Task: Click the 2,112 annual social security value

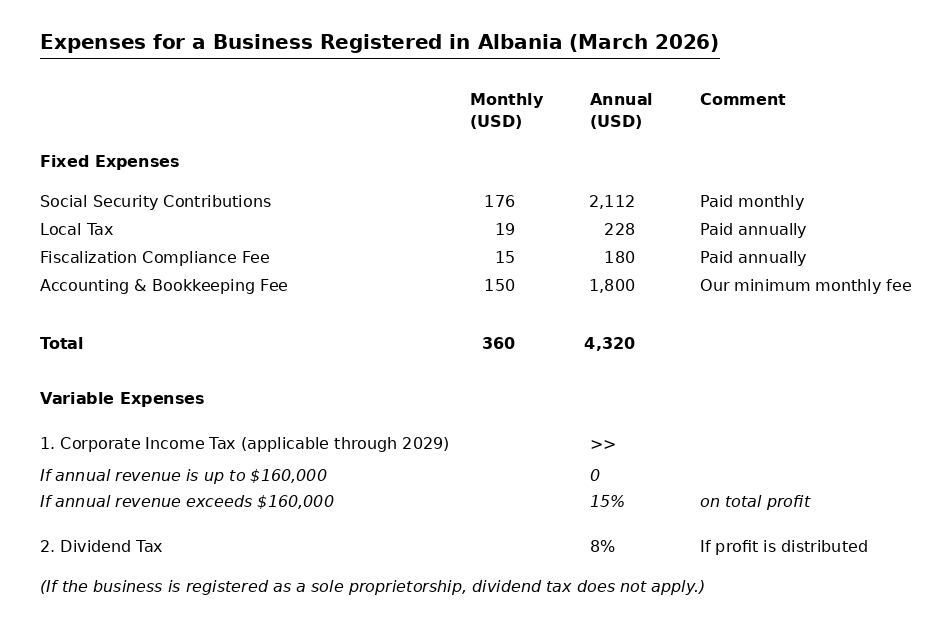Action: pos(612,202)
